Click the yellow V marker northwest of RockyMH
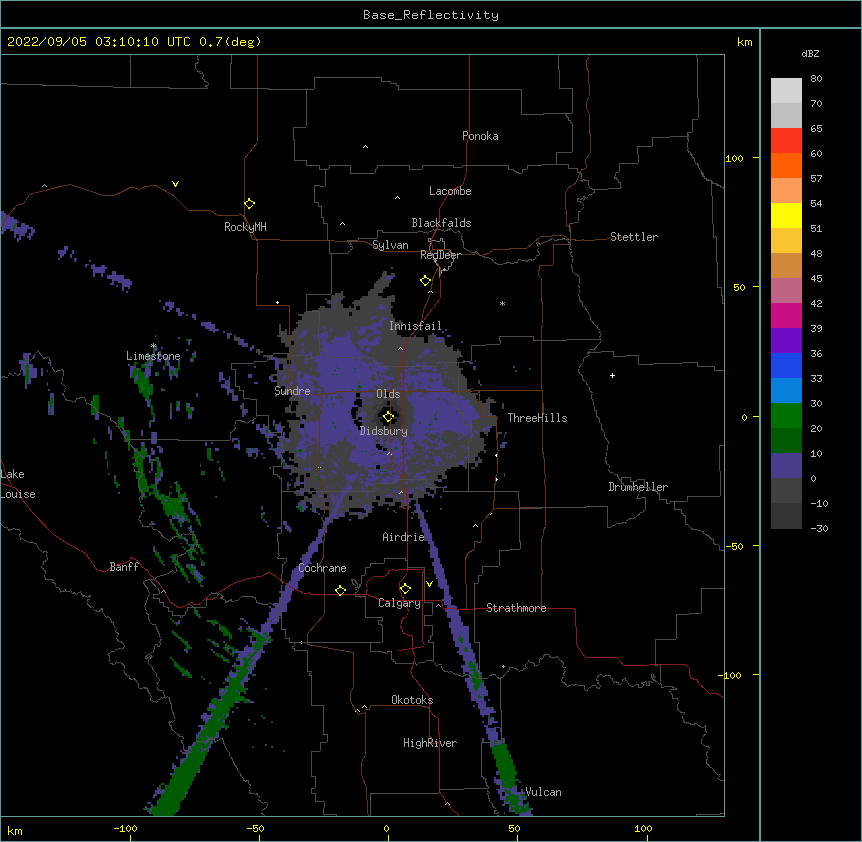862x842 pixels. tap(175, 184)
